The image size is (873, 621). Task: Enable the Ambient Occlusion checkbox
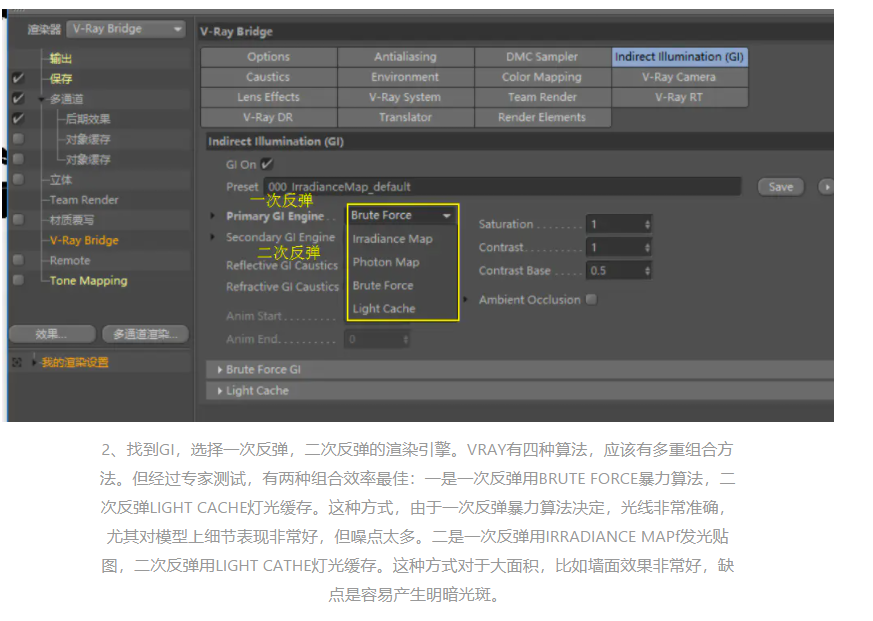(591, 299)
